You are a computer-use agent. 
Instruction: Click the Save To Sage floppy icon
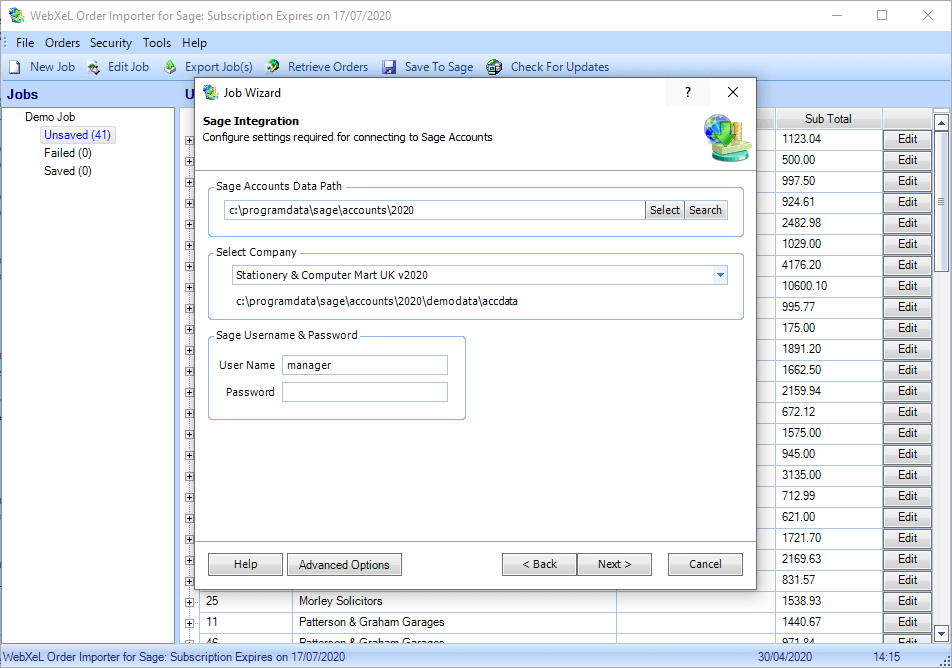coord(389,67)
